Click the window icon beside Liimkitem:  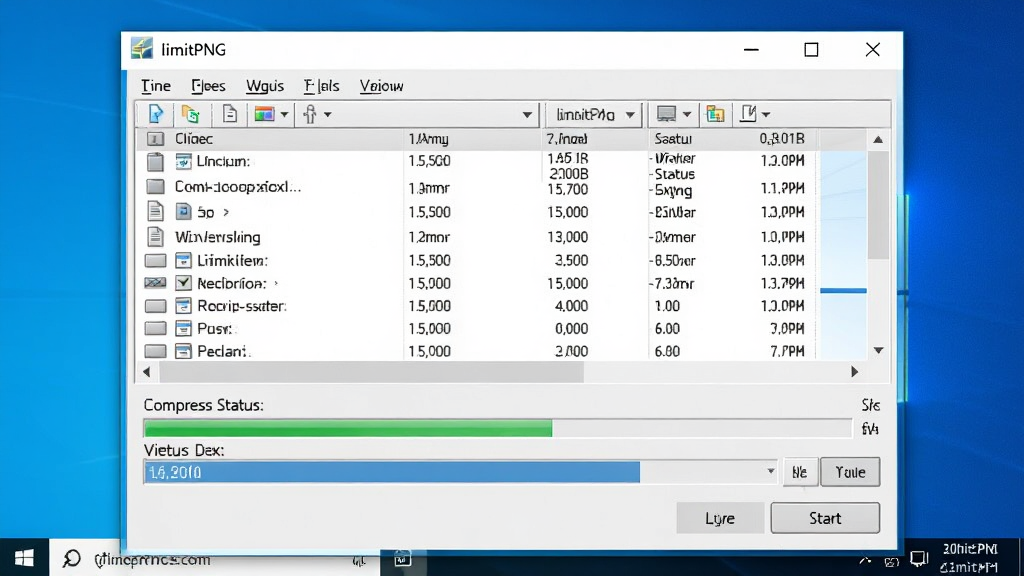184,261
